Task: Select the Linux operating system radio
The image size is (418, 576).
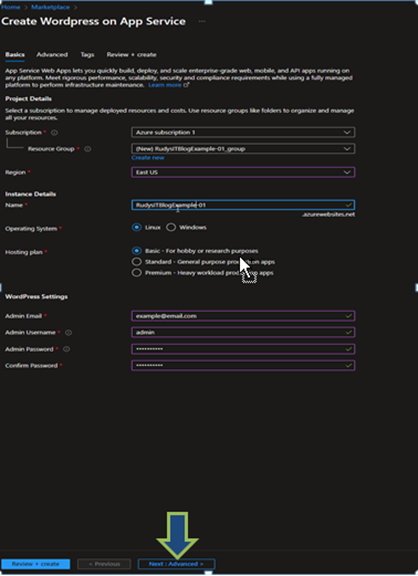Action: (137, 227)
